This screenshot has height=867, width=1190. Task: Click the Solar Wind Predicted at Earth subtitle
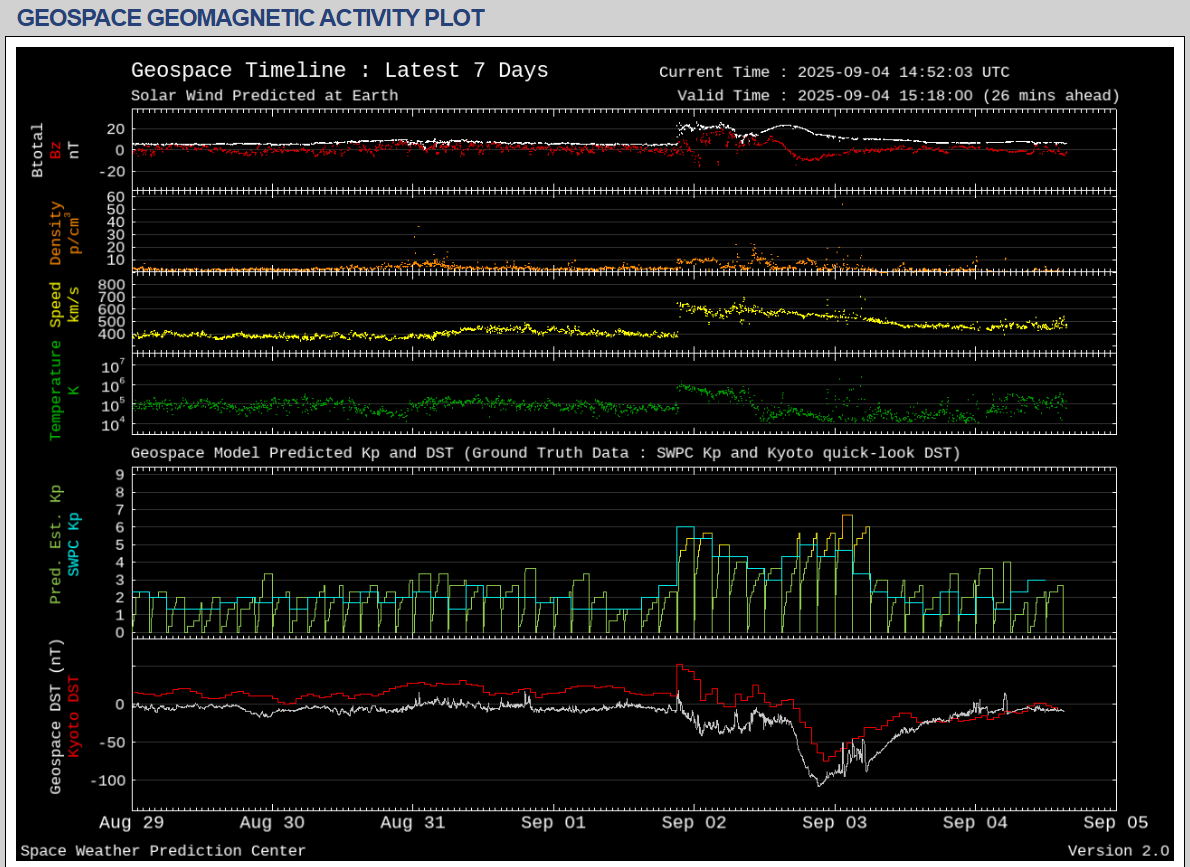tap(264, 96)
